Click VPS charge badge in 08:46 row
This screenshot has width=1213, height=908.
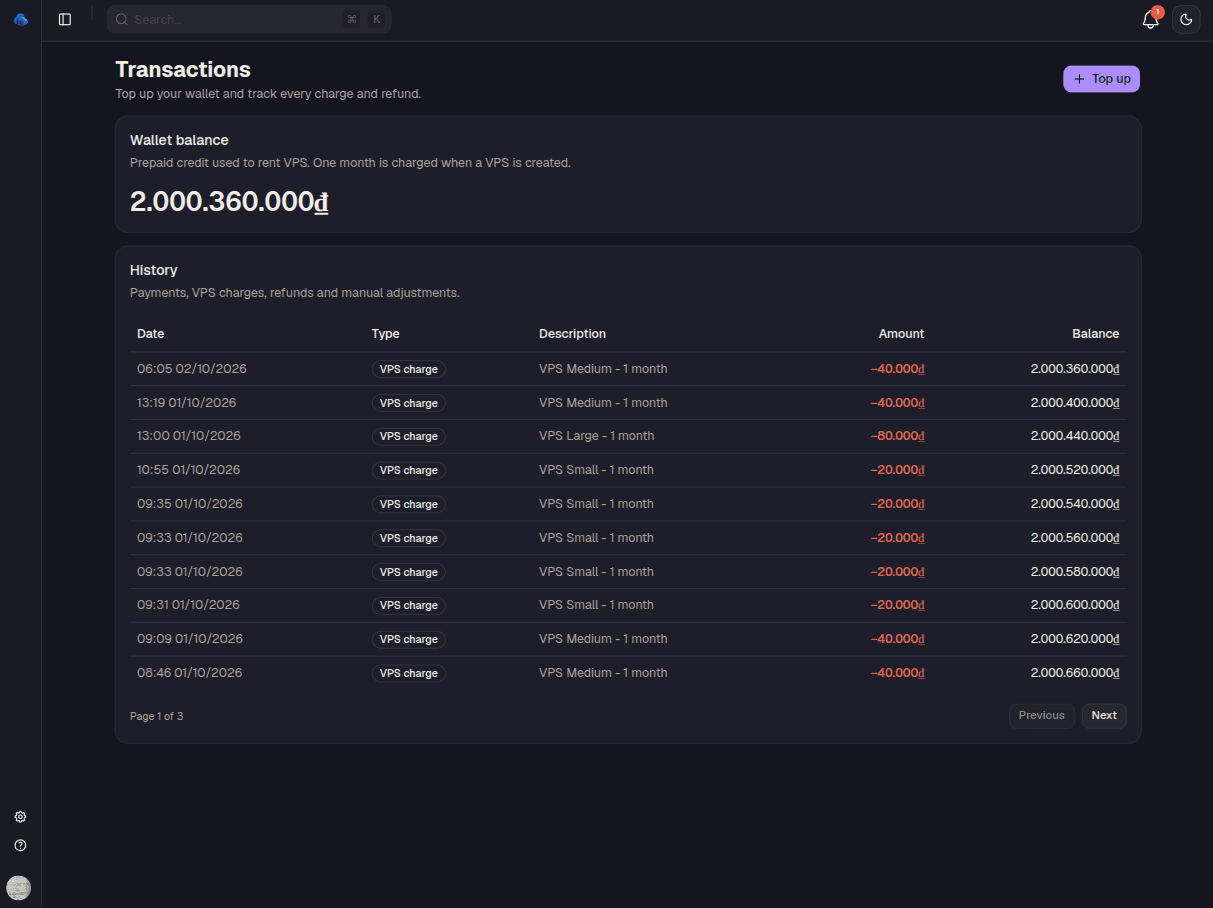(x=408, y=673)
